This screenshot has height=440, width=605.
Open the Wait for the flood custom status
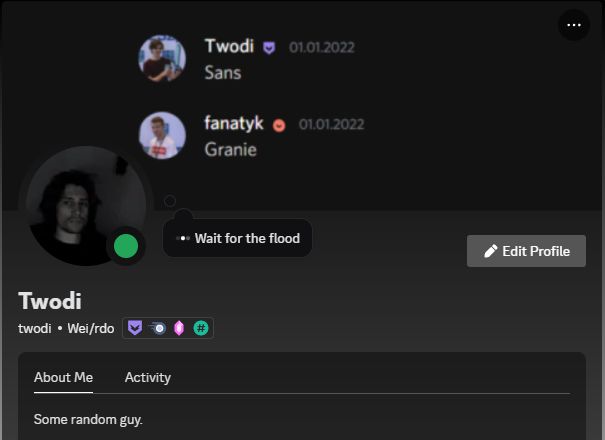237,238
